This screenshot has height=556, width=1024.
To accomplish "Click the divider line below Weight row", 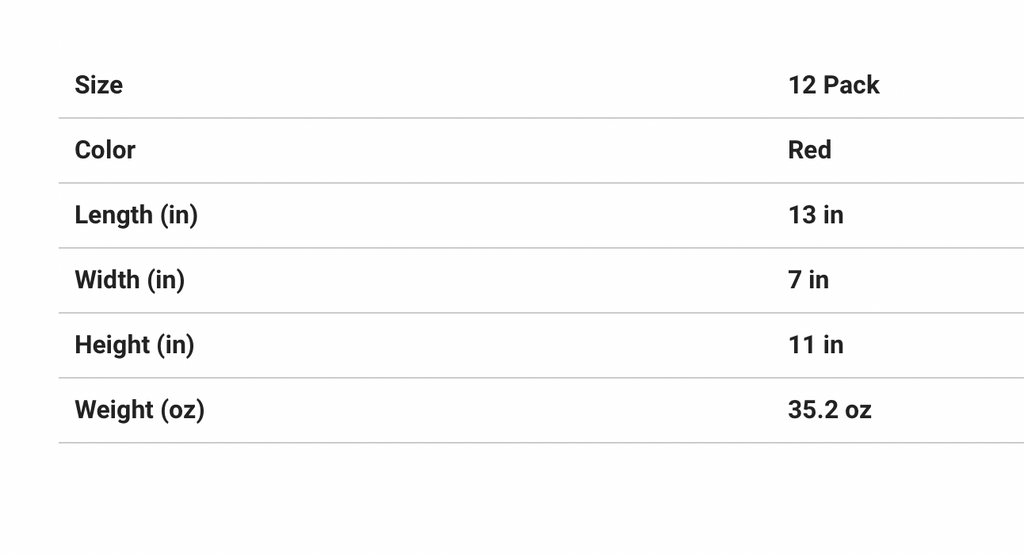I will coord(540,443).
